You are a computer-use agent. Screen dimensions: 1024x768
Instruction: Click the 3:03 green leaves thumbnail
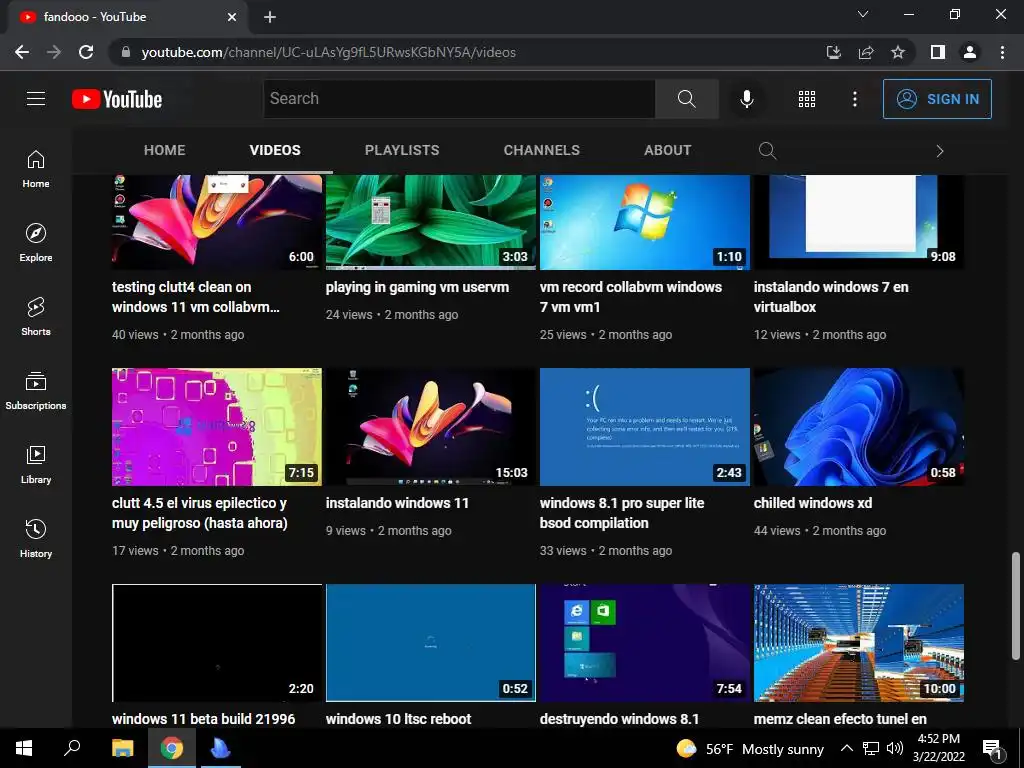(431, 222)
